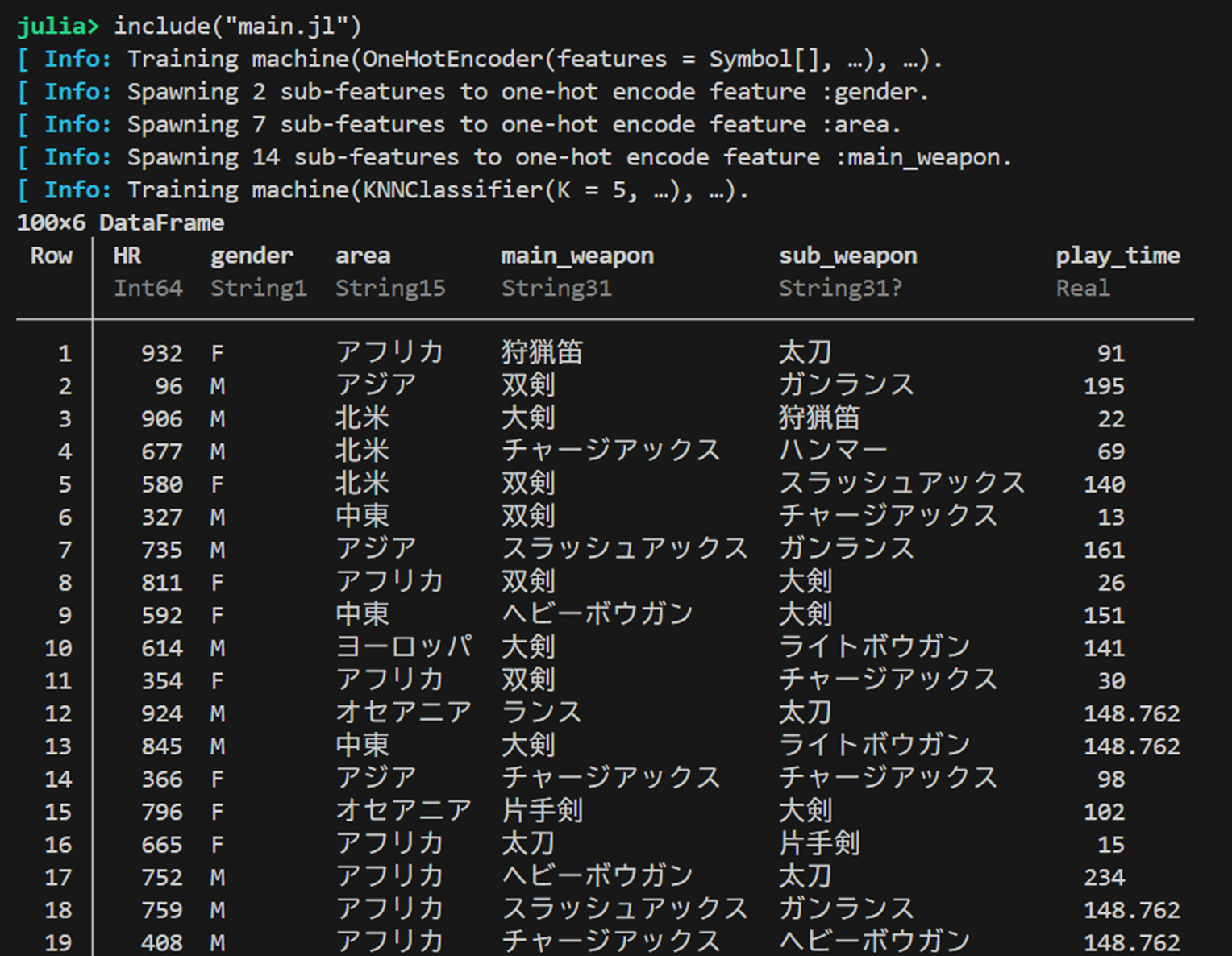Image resolution: width=1232 pixels, height=956 pixels.
Task: Click sub_weapon '狩猟笛' in row 3
Action: pyautogui.click(x=819, y=418)
